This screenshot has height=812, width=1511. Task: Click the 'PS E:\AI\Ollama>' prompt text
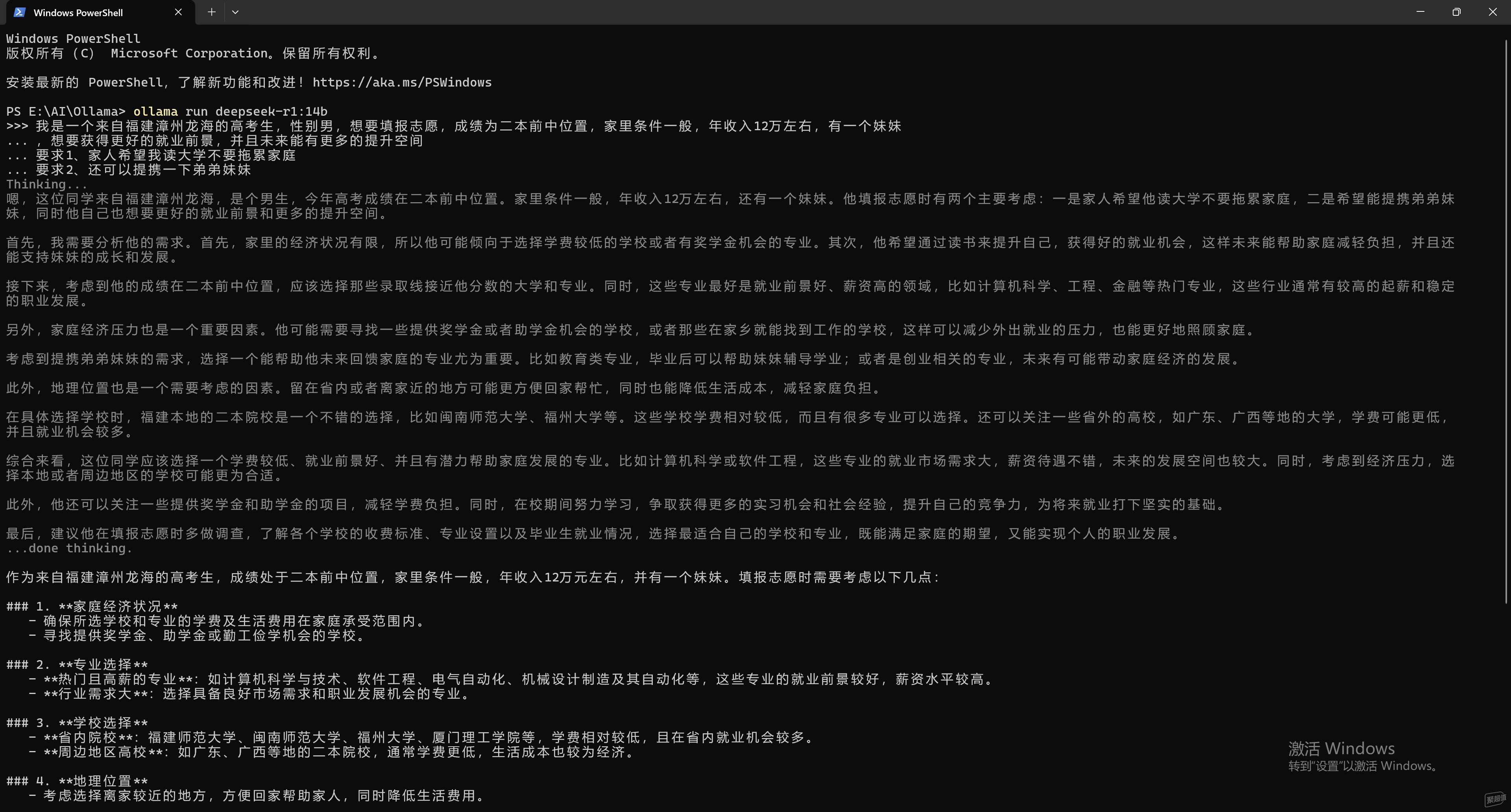(x=66, y=111)
